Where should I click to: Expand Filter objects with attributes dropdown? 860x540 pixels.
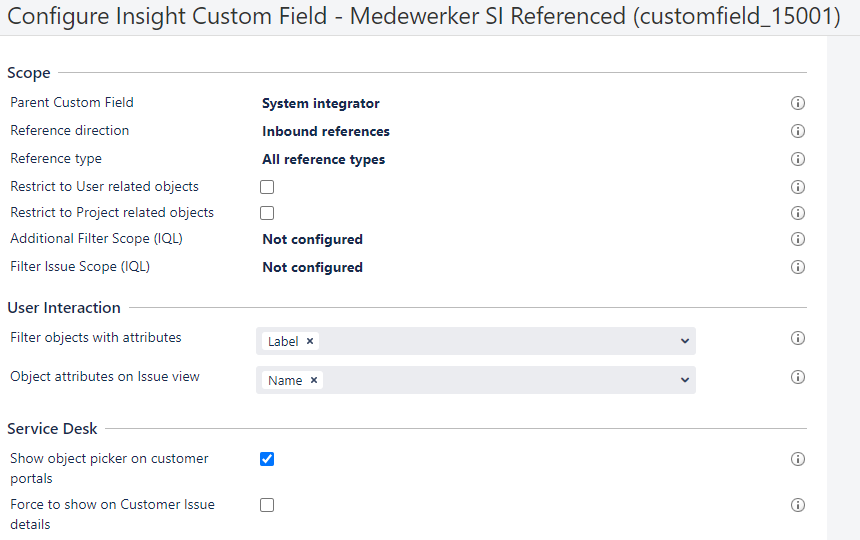coord(685,341)
